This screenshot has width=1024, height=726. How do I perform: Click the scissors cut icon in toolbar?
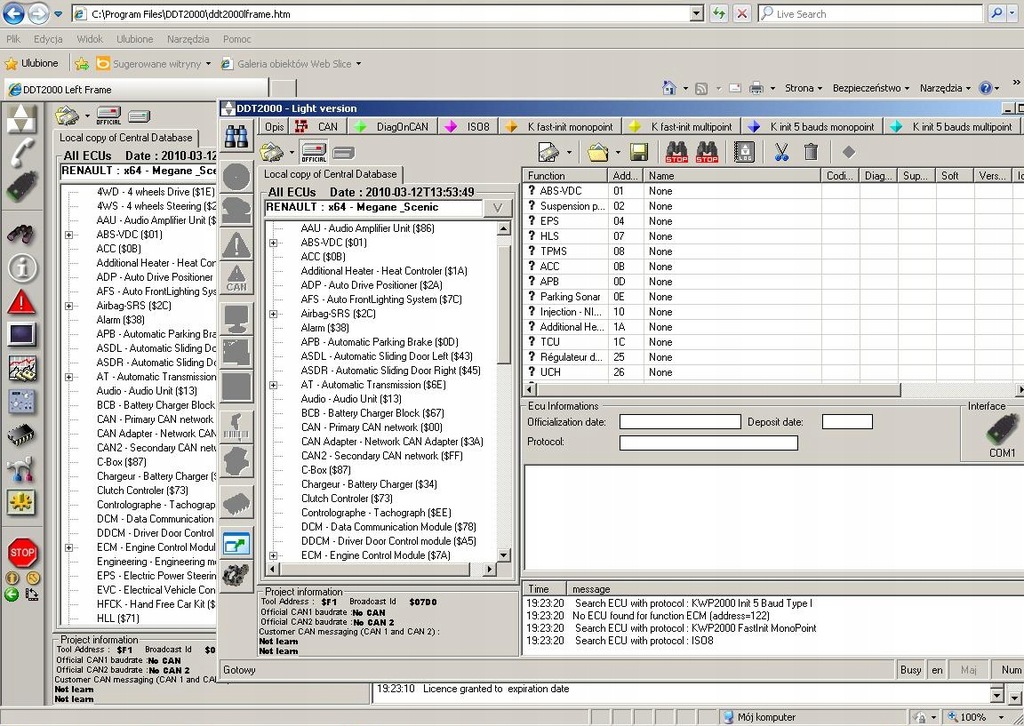[x=781, y=152]
